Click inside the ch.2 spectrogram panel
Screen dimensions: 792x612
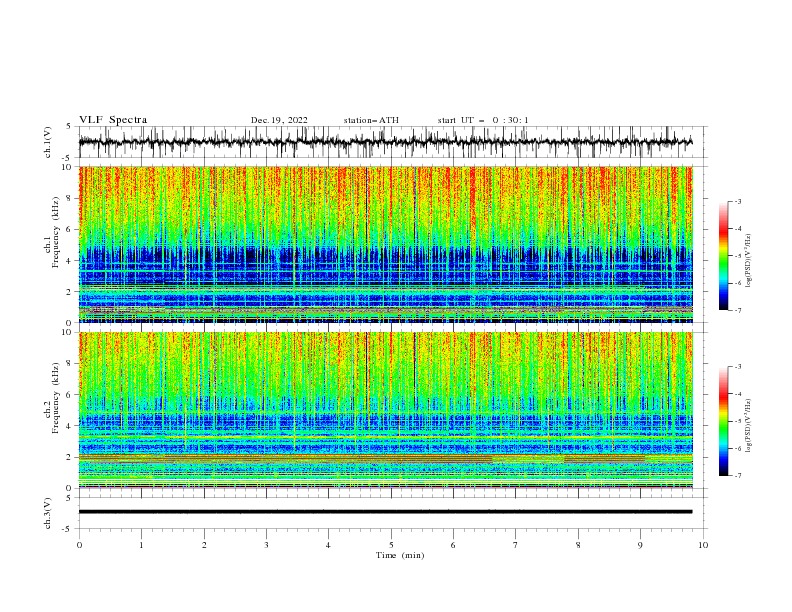385,410
